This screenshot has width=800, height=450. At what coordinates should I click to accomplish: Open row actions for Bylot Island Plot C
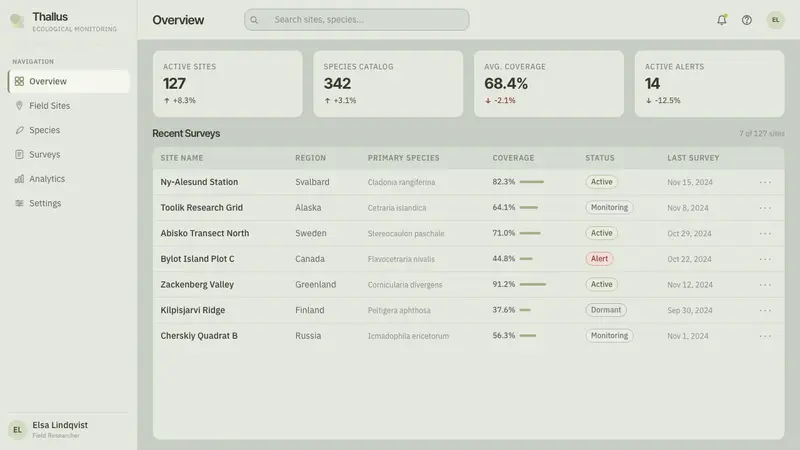pos(765,259)
